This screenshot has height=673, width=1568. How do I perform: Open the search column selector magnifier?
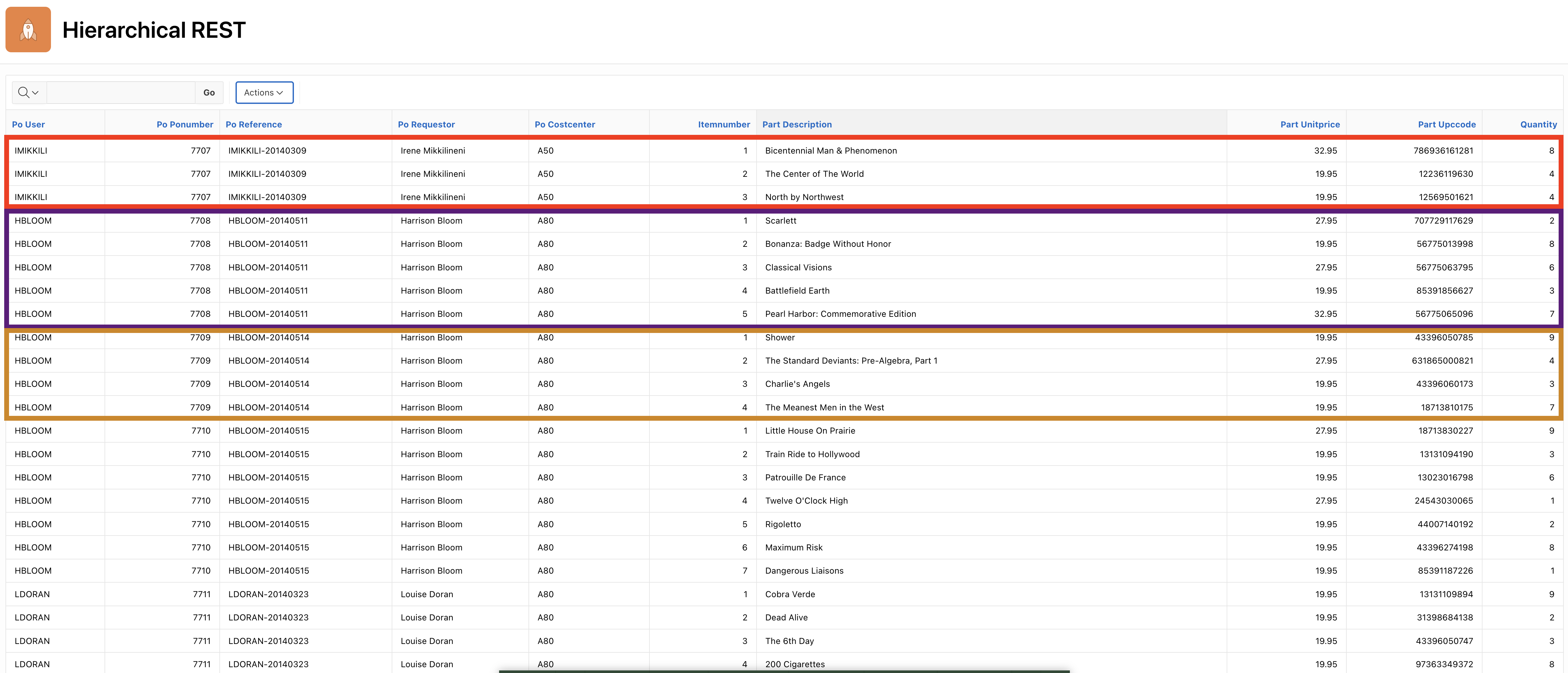28,93
